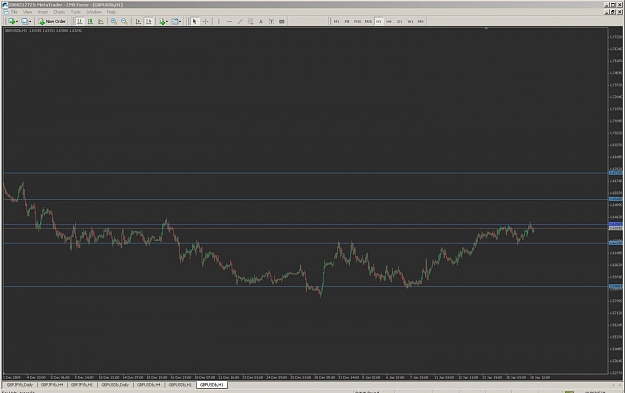Viewport: 625px width, 393px height.
Task: Open the New Chart dropdown
Action: (x=13, y=22)
